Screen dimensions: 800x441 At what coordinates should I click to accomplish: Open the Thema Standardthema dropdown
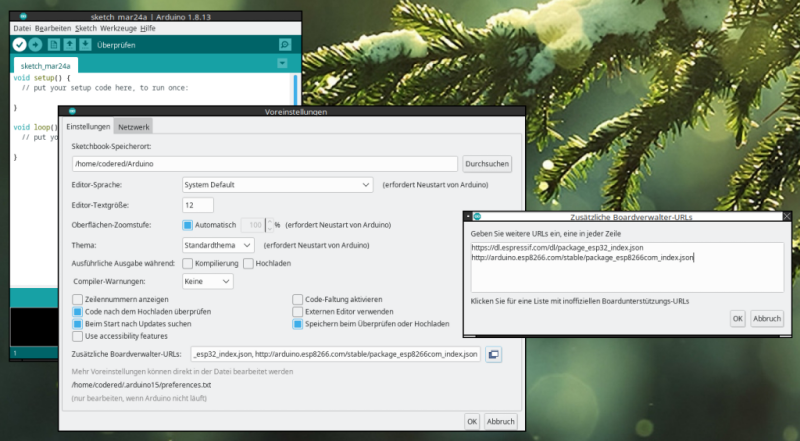pos(218,246)
